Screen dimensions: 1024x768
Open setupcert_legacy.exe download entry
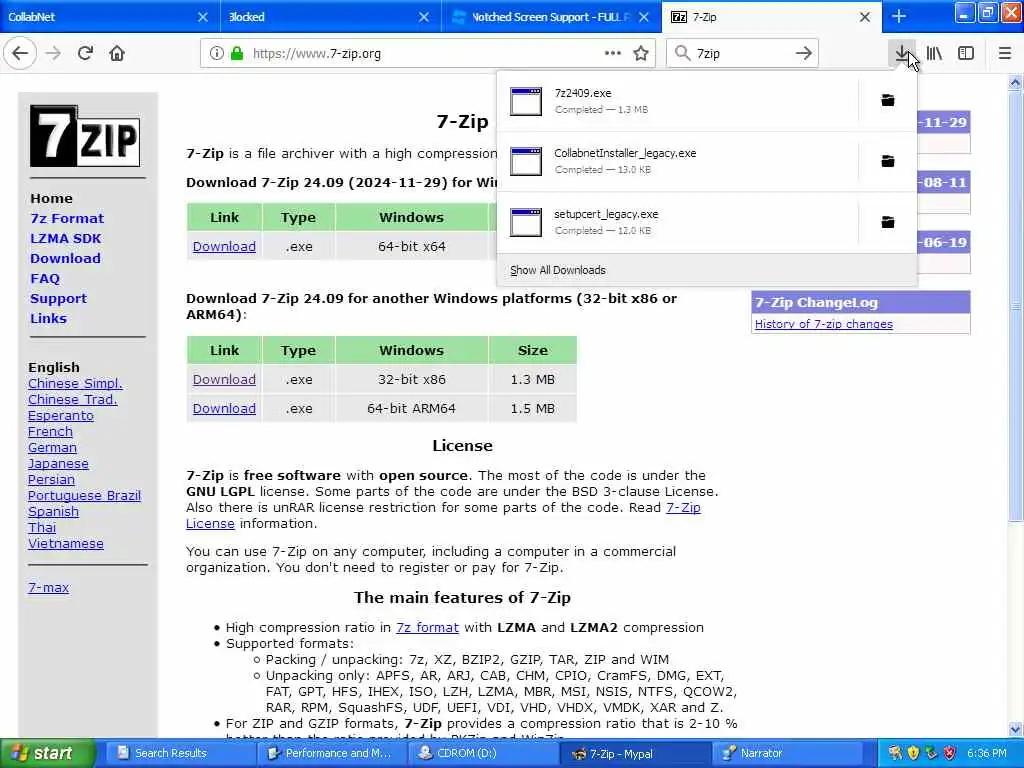pyautogui.click(x=676, y=222)
